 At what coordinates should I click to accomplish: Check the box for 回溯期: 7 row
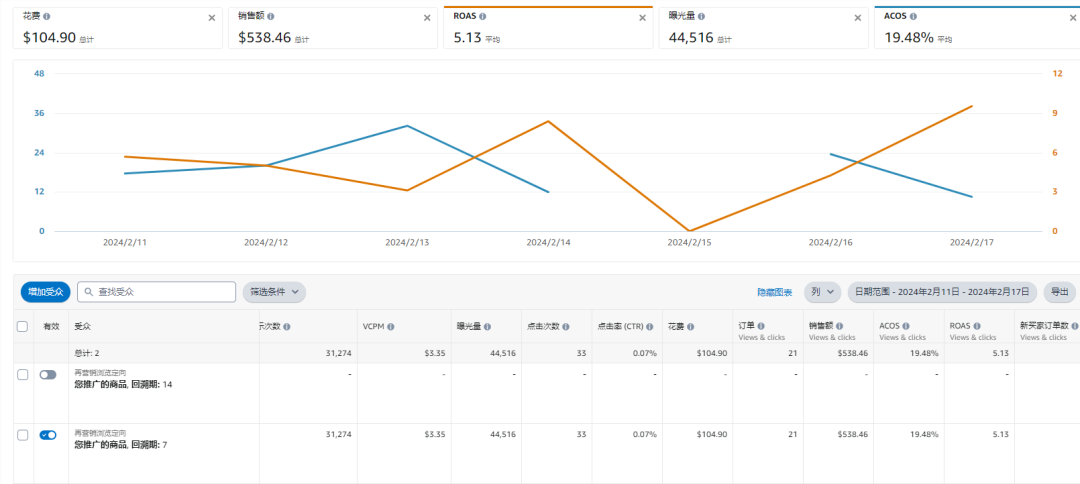pyautogui.click(x=22, y=435)
